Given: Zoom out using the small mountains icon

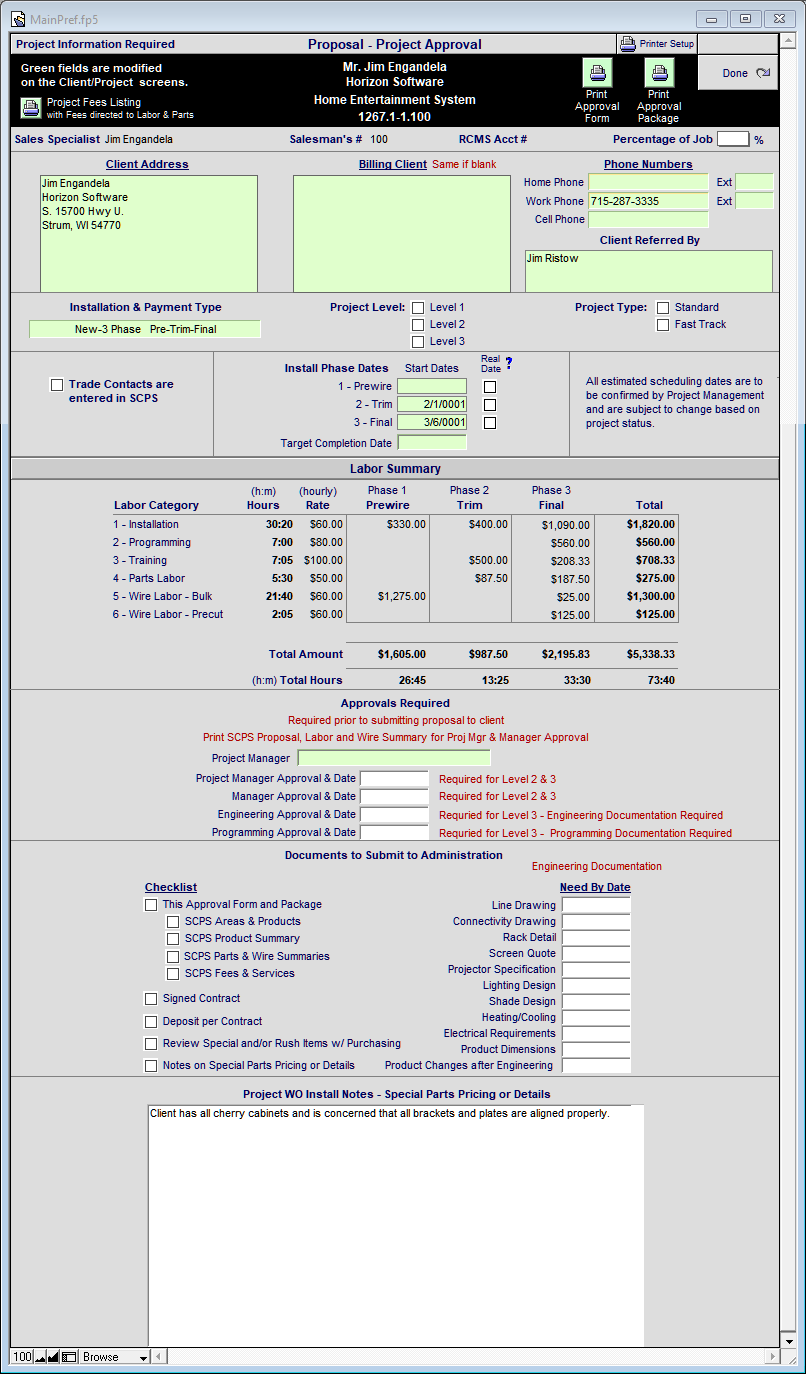Looking at the screenshot, I should click(41, 1357).
